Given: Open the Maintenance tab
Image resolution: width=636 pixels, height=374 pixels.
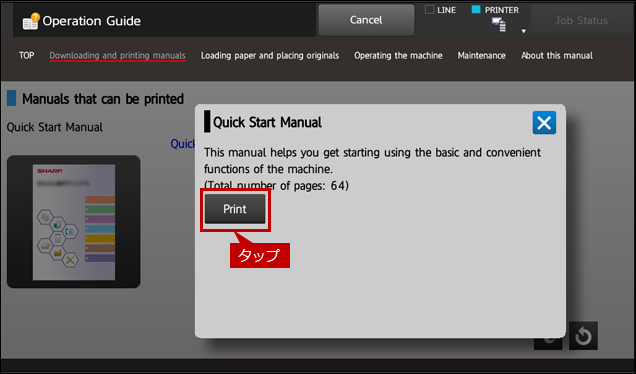Looking at the screenshot, I should [x=481, y=56].
